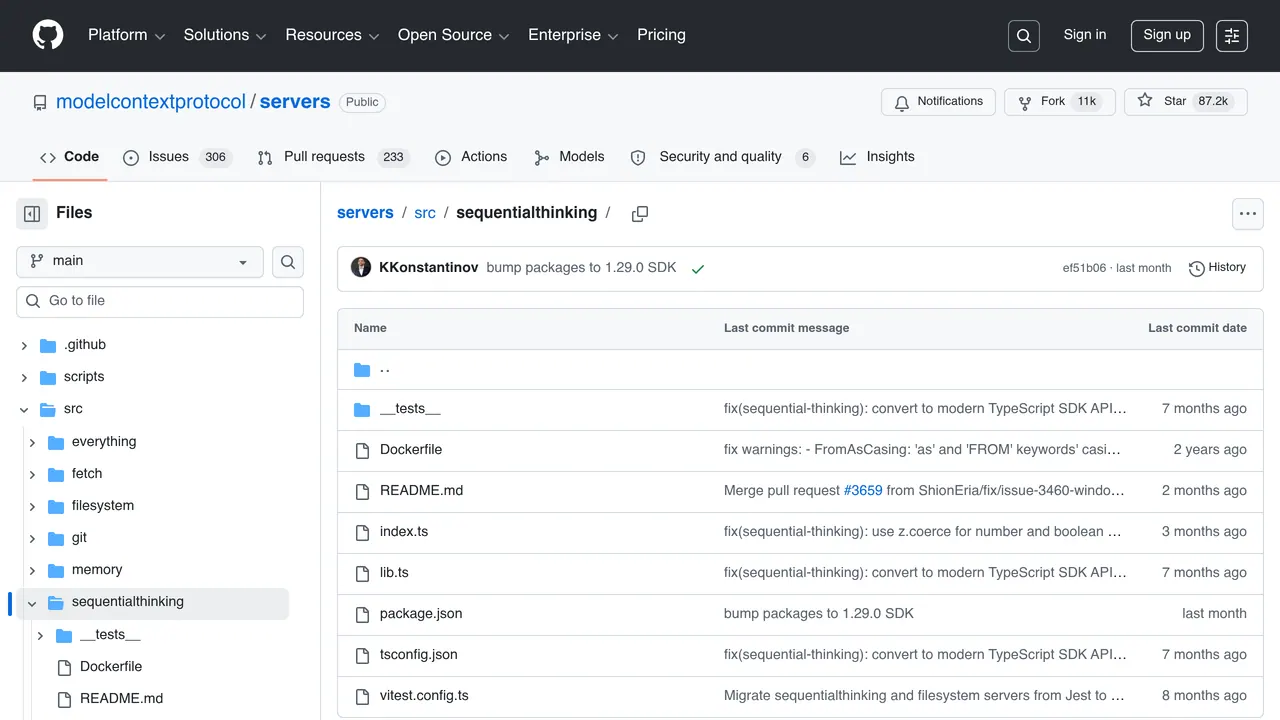This screenshot has width=1280, height=720.
Task: Switch to the Issues tab
Action: (177, 157)
